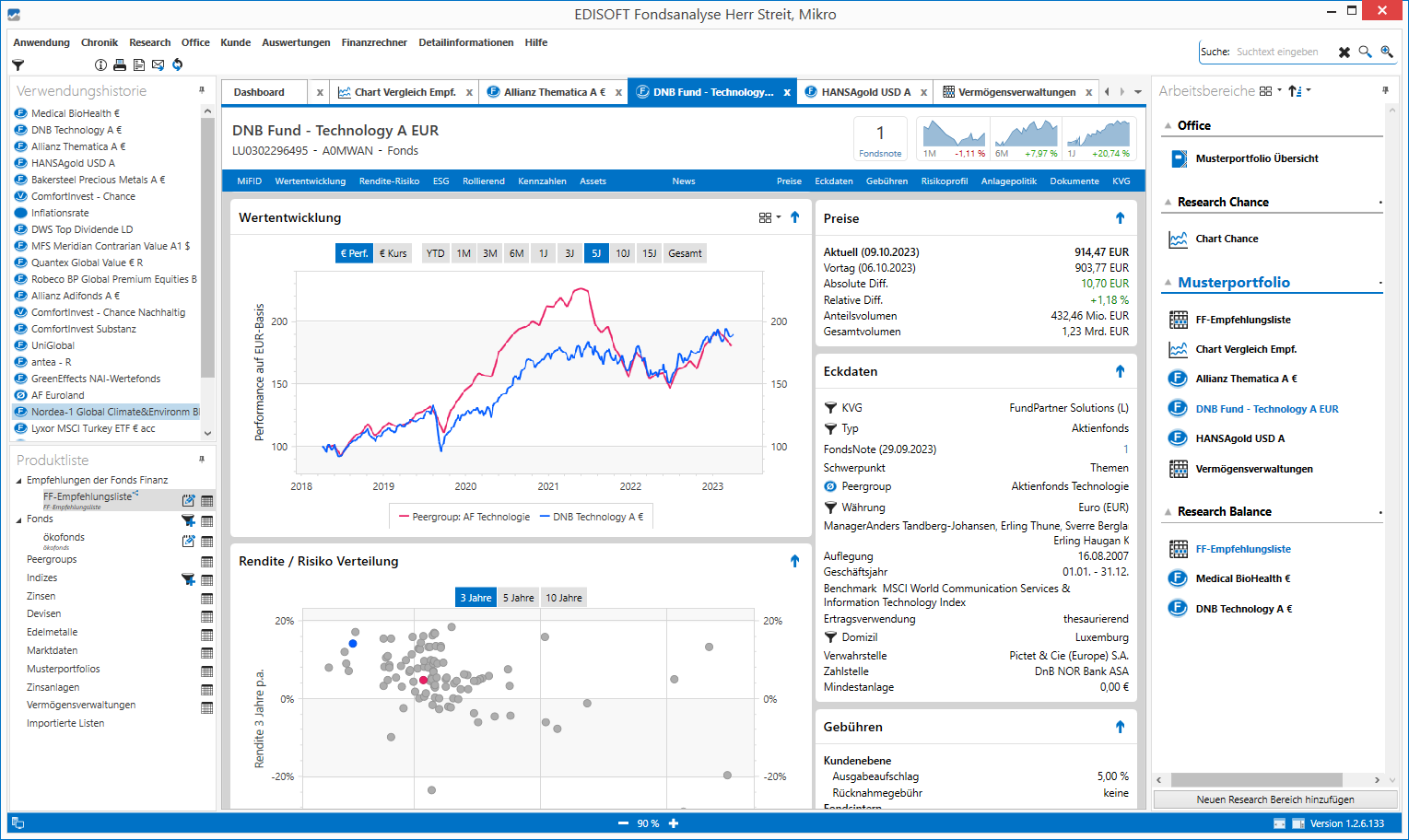
Task: Collapse the Fonds tree node in Produktliste
Action: click(x=19, y=519)
